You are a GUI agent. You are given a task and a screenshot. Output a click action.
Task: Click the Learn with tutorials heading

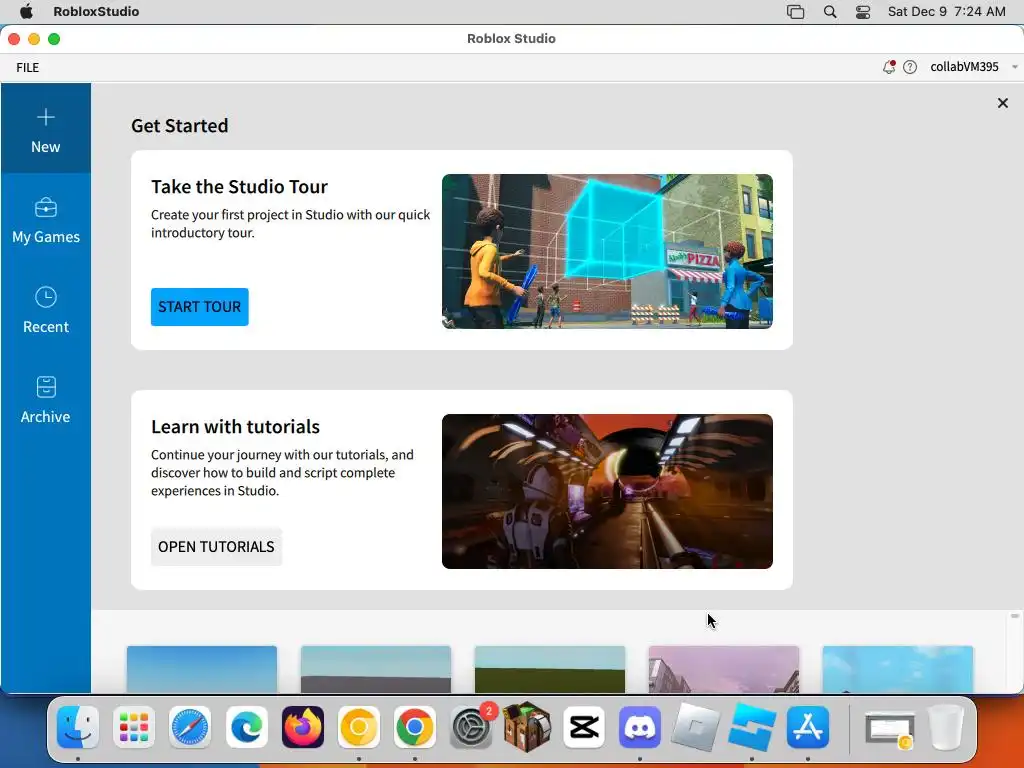tap(235, 426)
